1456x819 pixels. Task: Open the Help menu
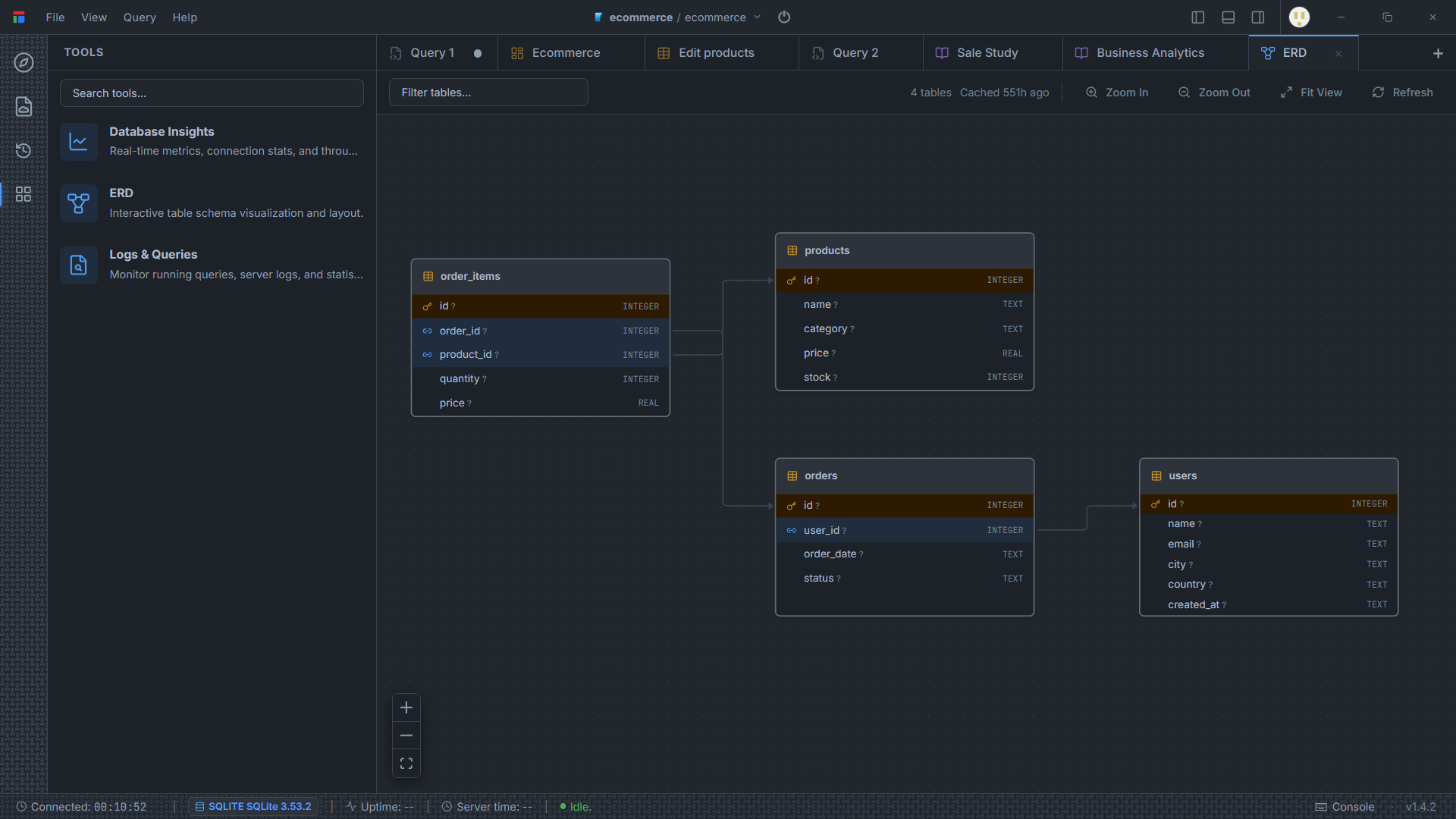point(184,17)
